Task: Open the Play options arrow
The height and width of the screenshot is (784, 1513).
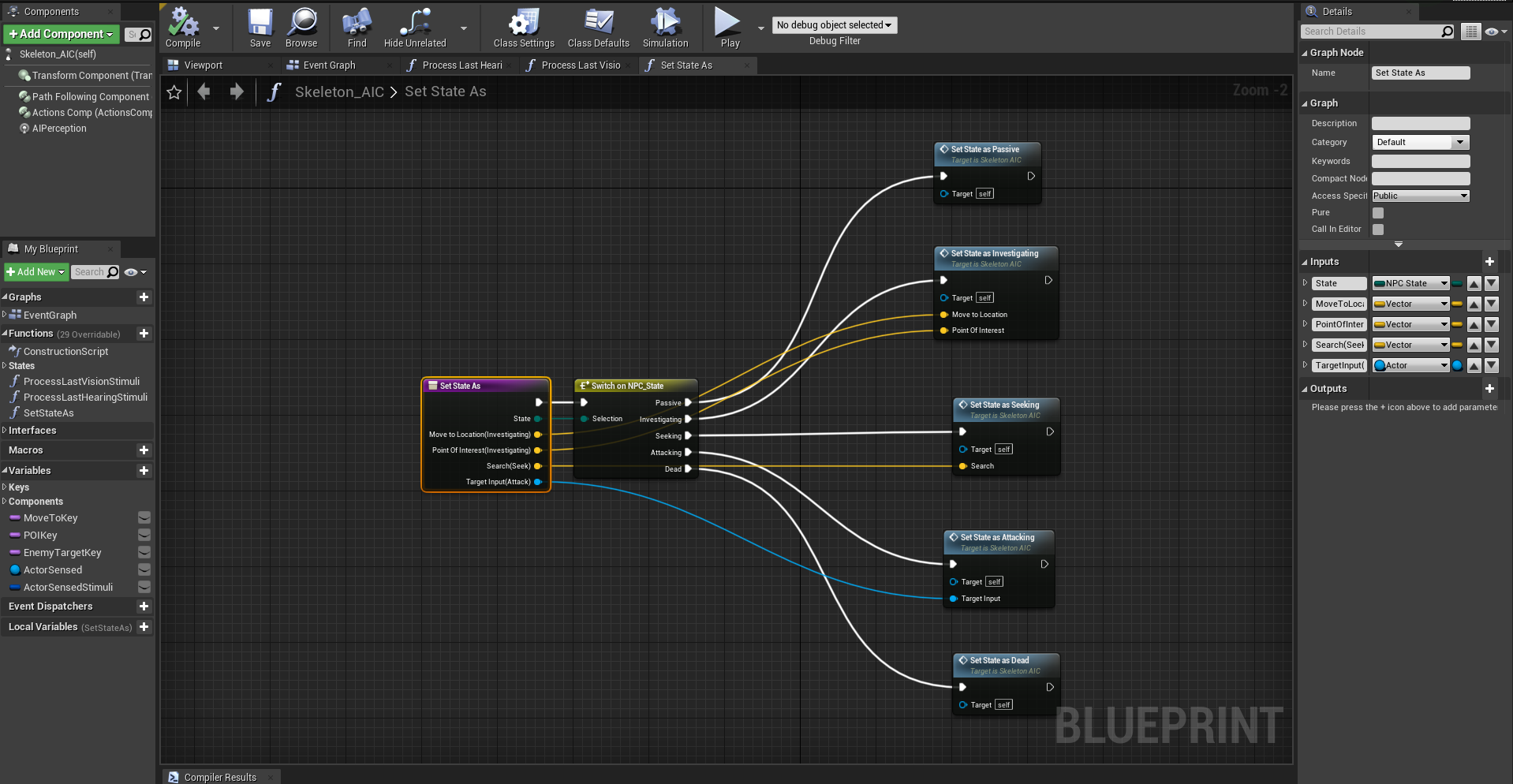Action: 761,28
